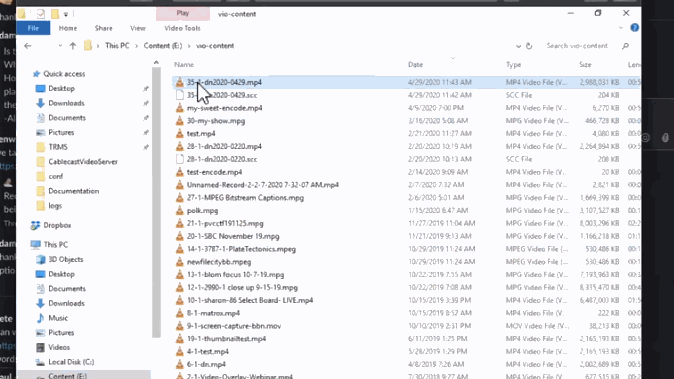Image resolution: width=674 pixels, height=379 pixels.
Task: Select the 13-1-blom focus 10-7-19.mpg icon
Action: click(180, 275)
